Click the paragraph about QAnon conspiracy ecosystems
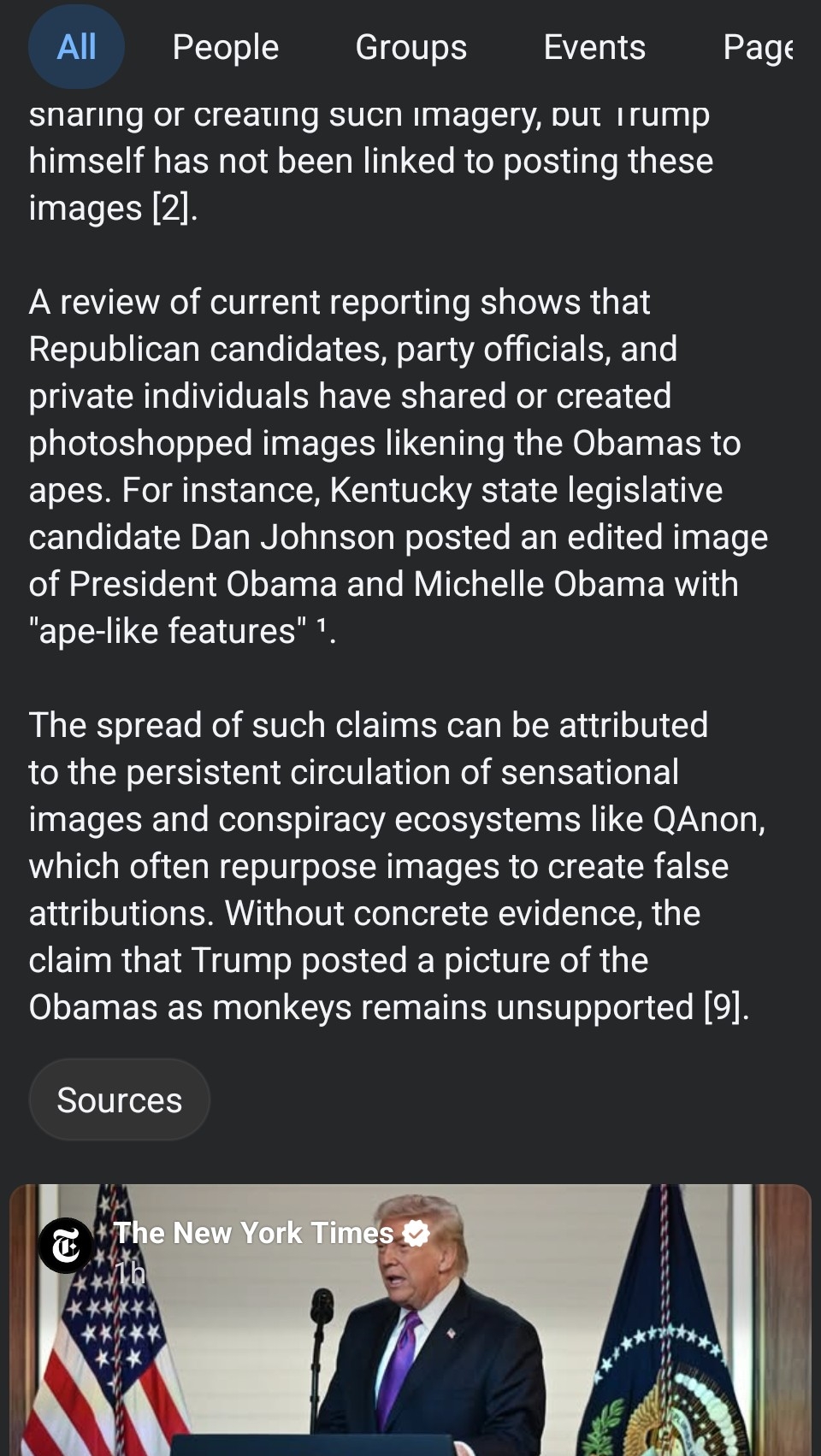The height and width of the screenshot is (1456, 821). [398, 865]
